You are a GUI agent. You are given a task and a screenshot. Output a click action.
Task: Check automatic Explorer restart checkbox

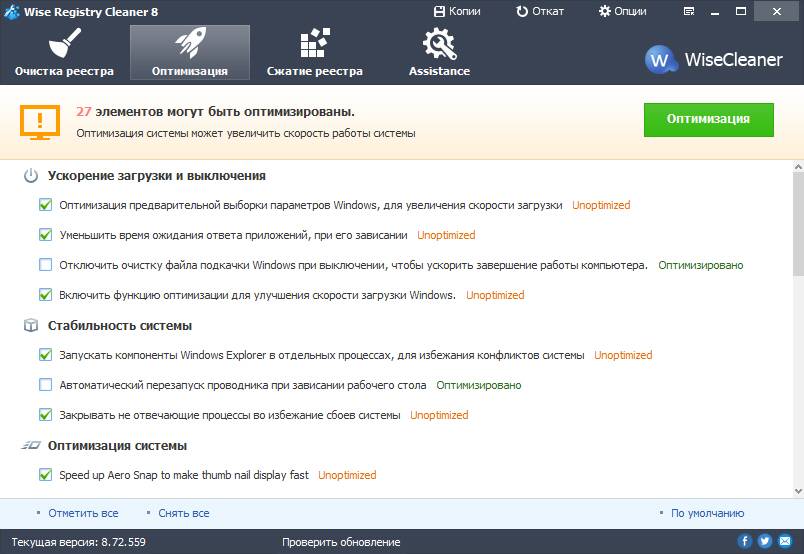[x=45, y=385]
